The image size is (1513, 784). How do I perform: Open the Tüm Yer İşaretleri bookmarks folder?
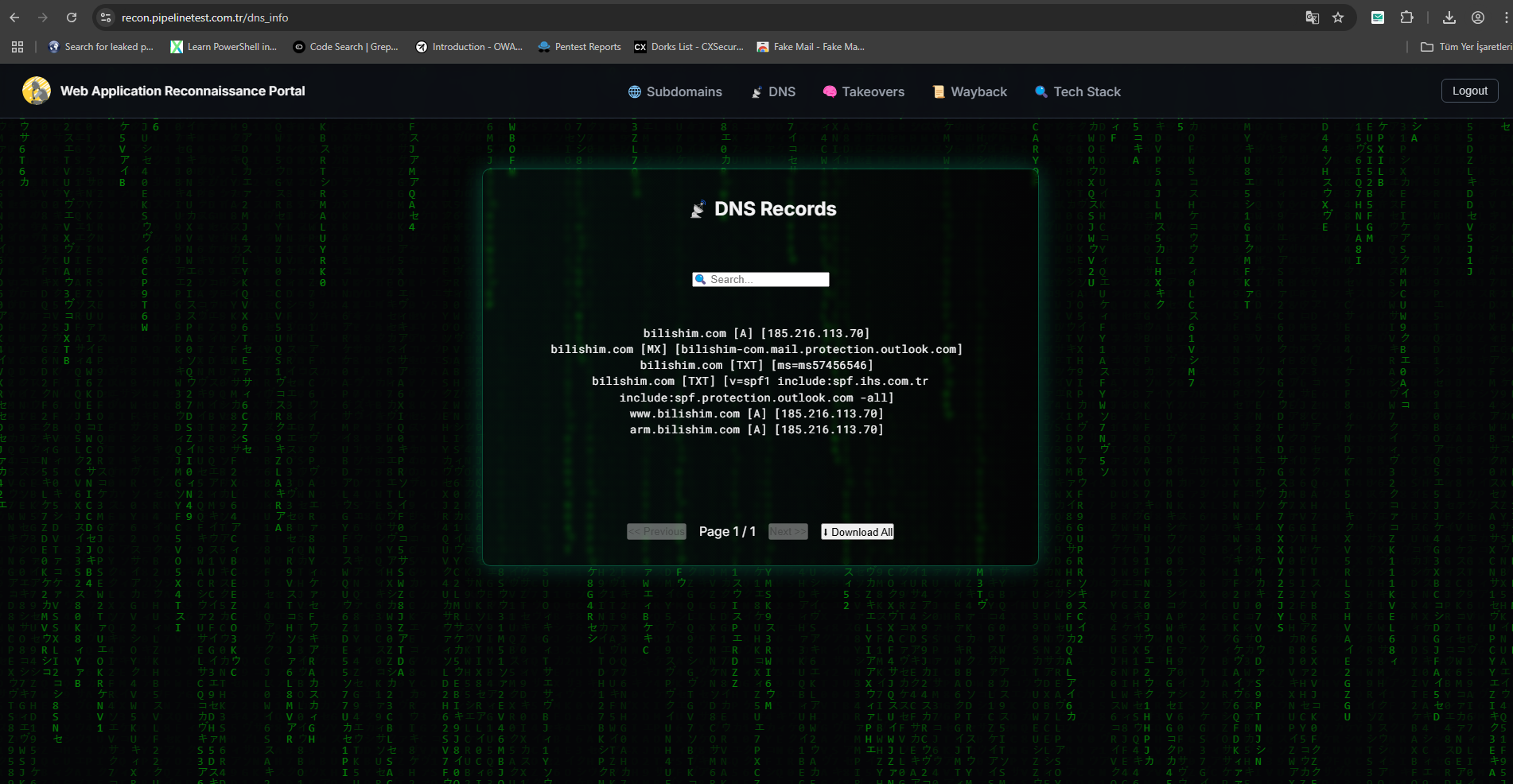pos(1466,47)
